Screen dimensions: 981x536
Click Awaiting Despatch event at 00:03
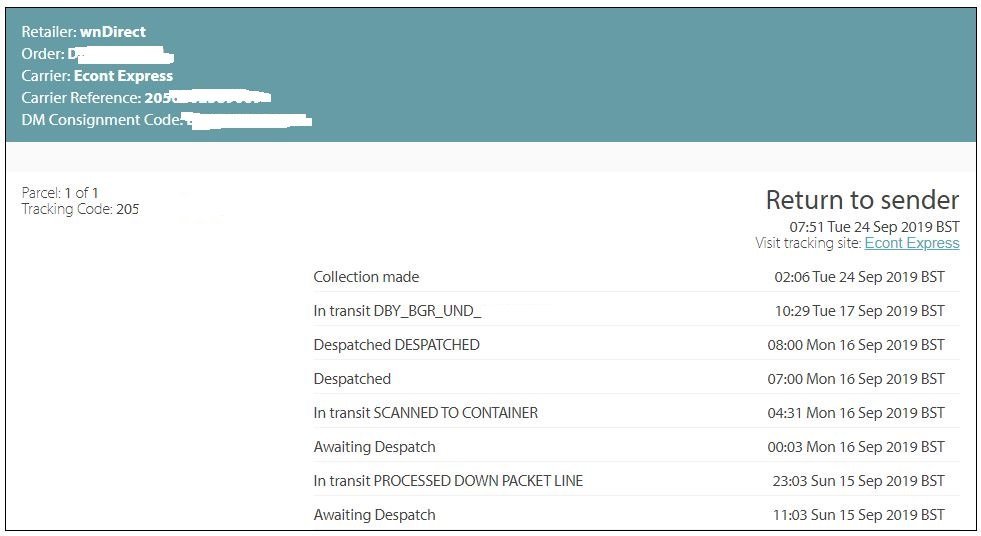tap(374, 447)
